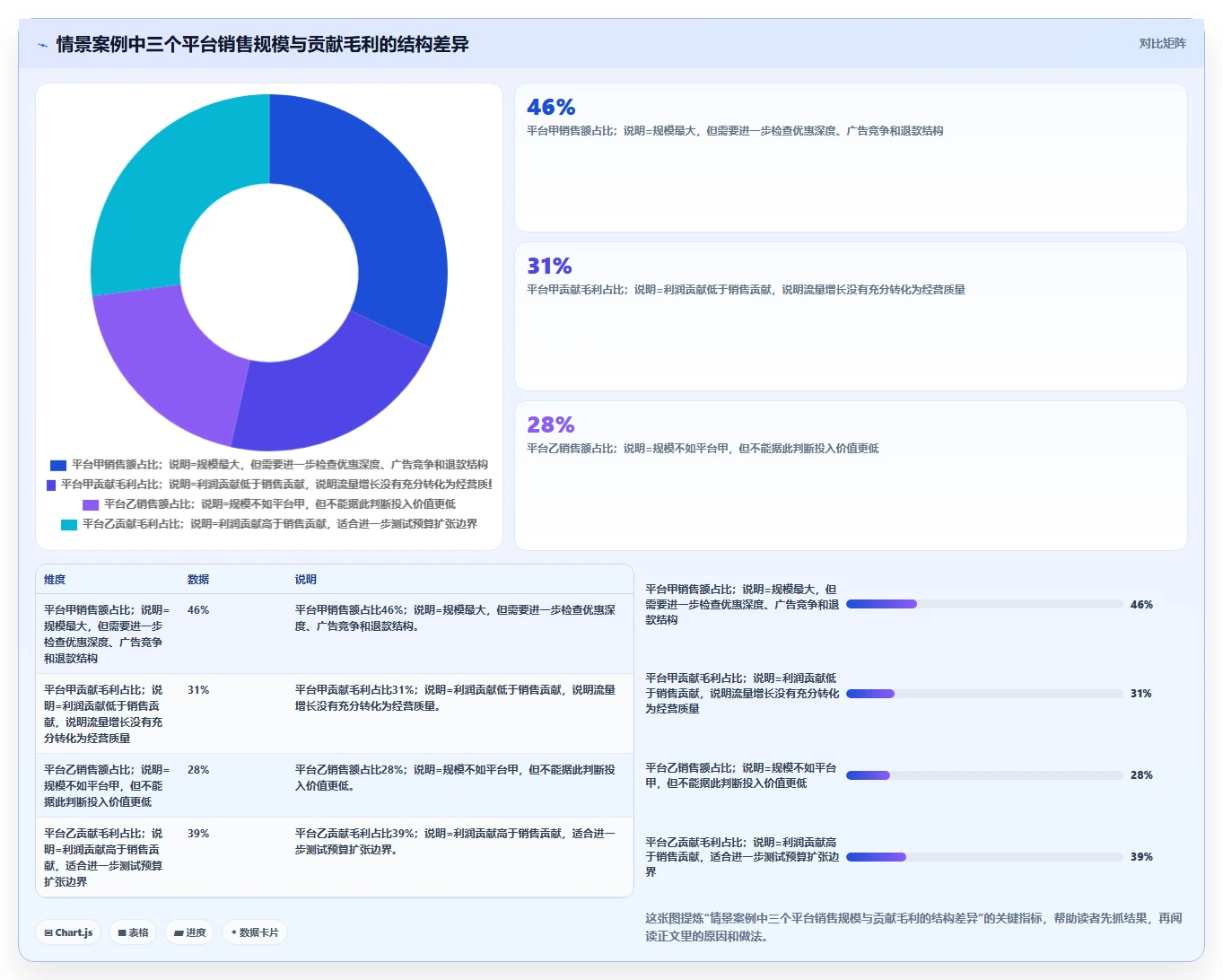Click 31% in the table 数据 column
Viewport: 1223px width, 980px height.
[198, 690]
